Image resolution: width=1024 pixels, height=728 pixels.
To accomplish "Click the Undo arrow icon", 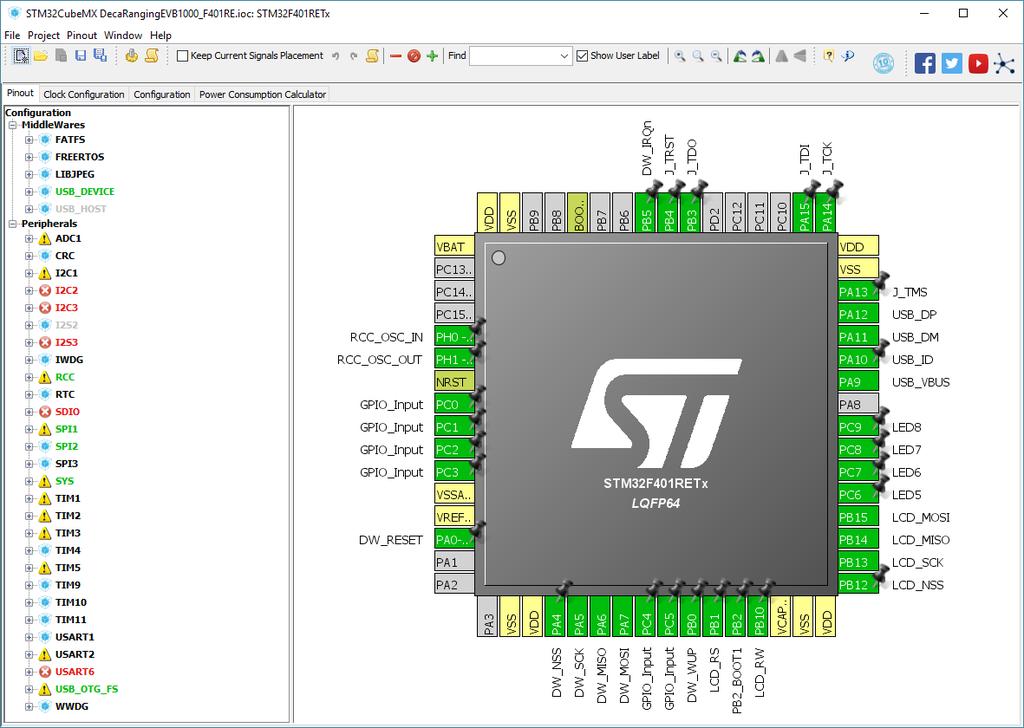I will pos(336,56).
